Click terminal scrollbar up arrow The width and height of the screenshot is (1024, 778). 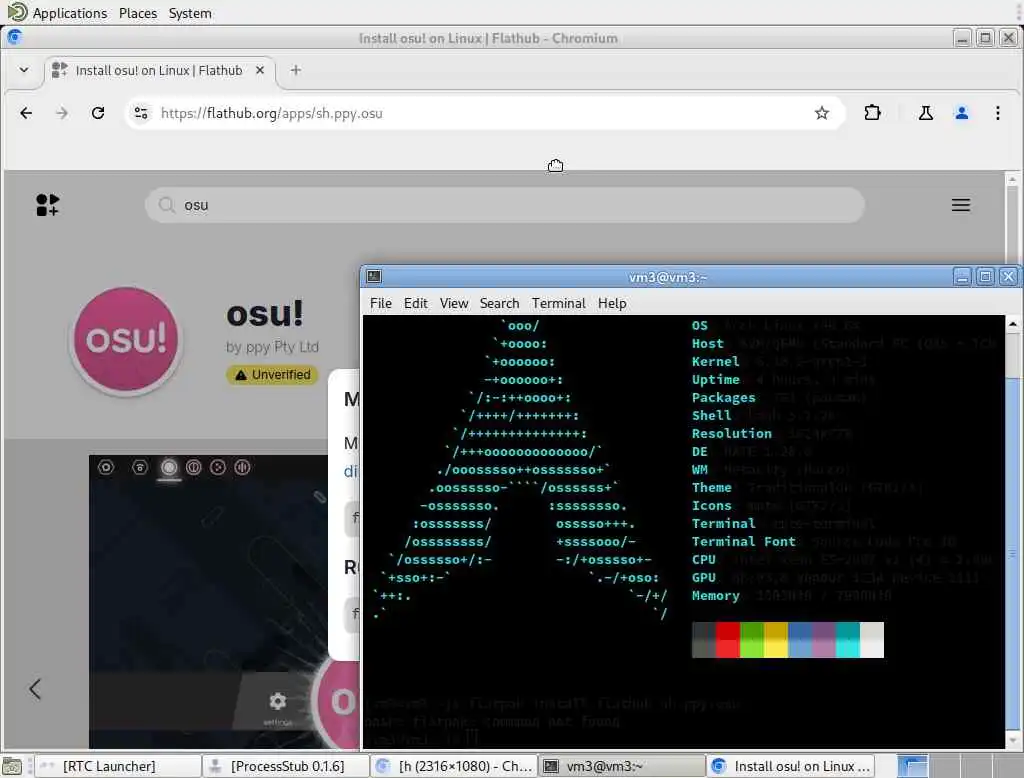click(1013, 323)
